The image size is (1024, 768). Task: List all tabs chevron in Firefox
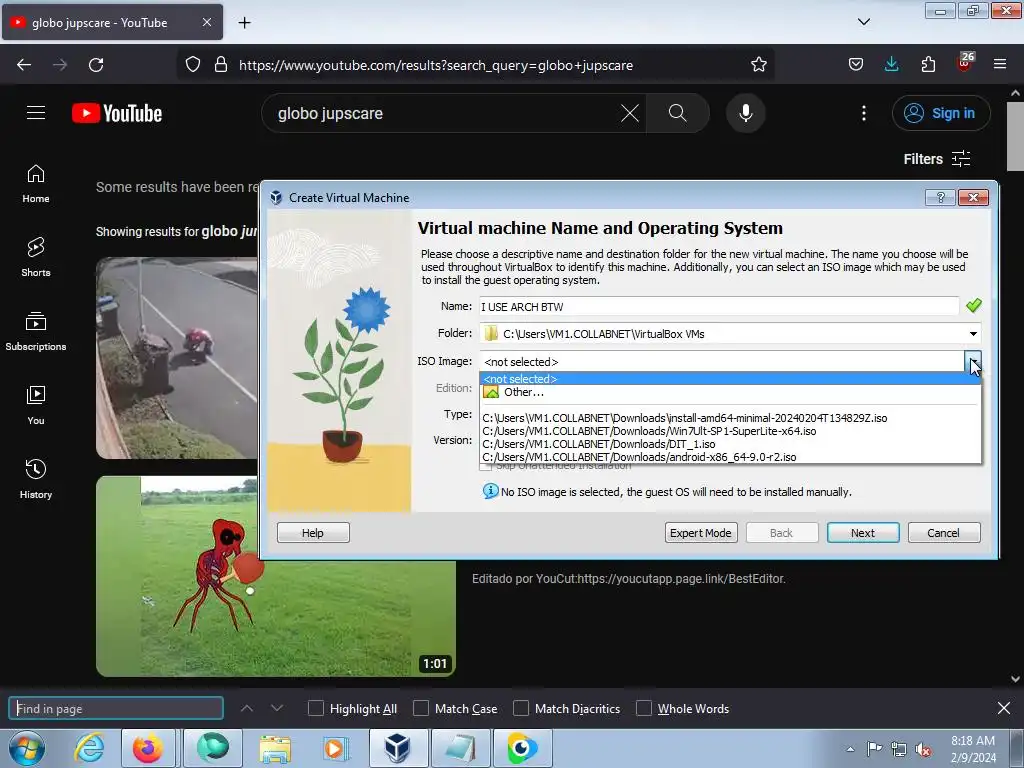point(863,22)
